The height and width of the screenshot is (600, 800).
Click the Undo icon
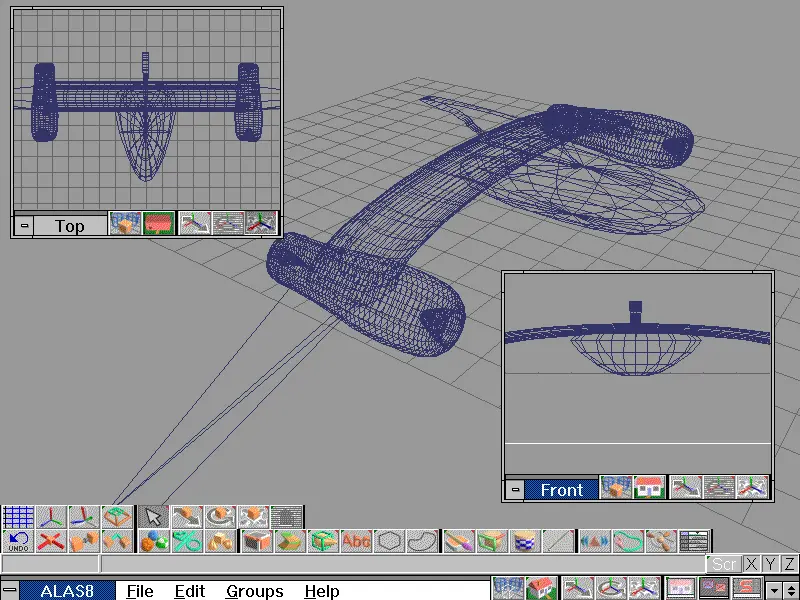(x=18, y=541)
